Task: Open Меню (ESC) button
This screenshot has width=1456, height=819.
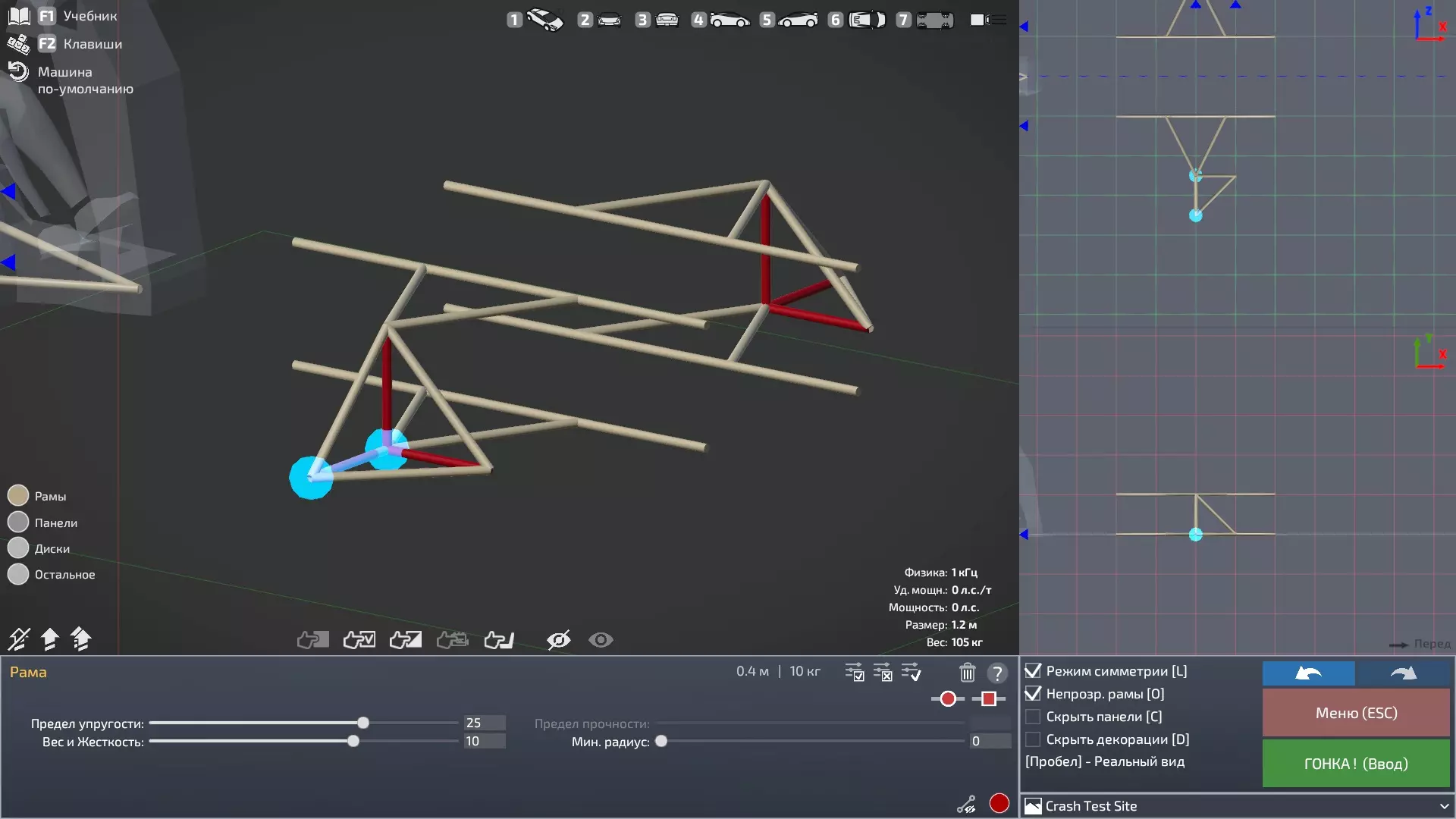Action: click(x=1356, y=713)
